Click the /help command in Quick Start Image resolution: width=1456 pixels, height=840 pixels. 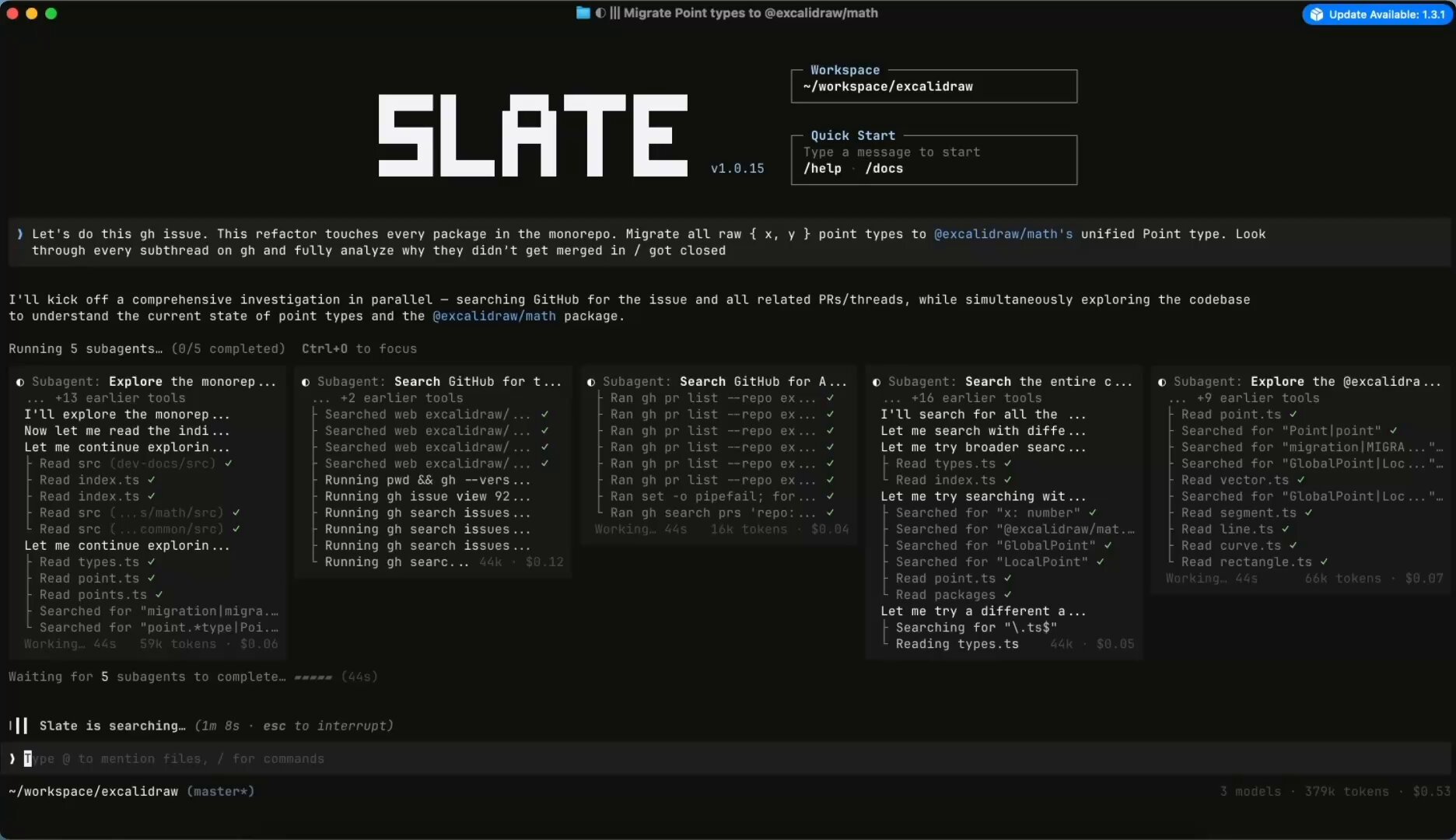click(x=822, y=169)
